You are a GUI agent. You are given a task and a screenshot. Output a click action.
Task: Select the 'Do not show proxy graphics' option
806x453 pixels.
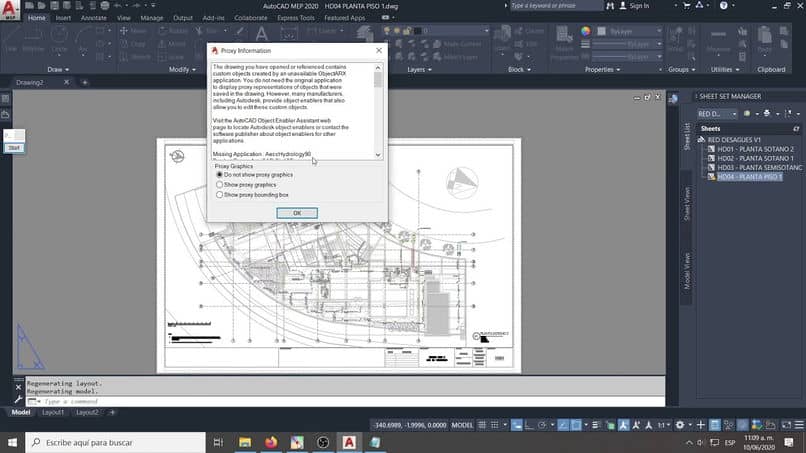click(220, 175)
